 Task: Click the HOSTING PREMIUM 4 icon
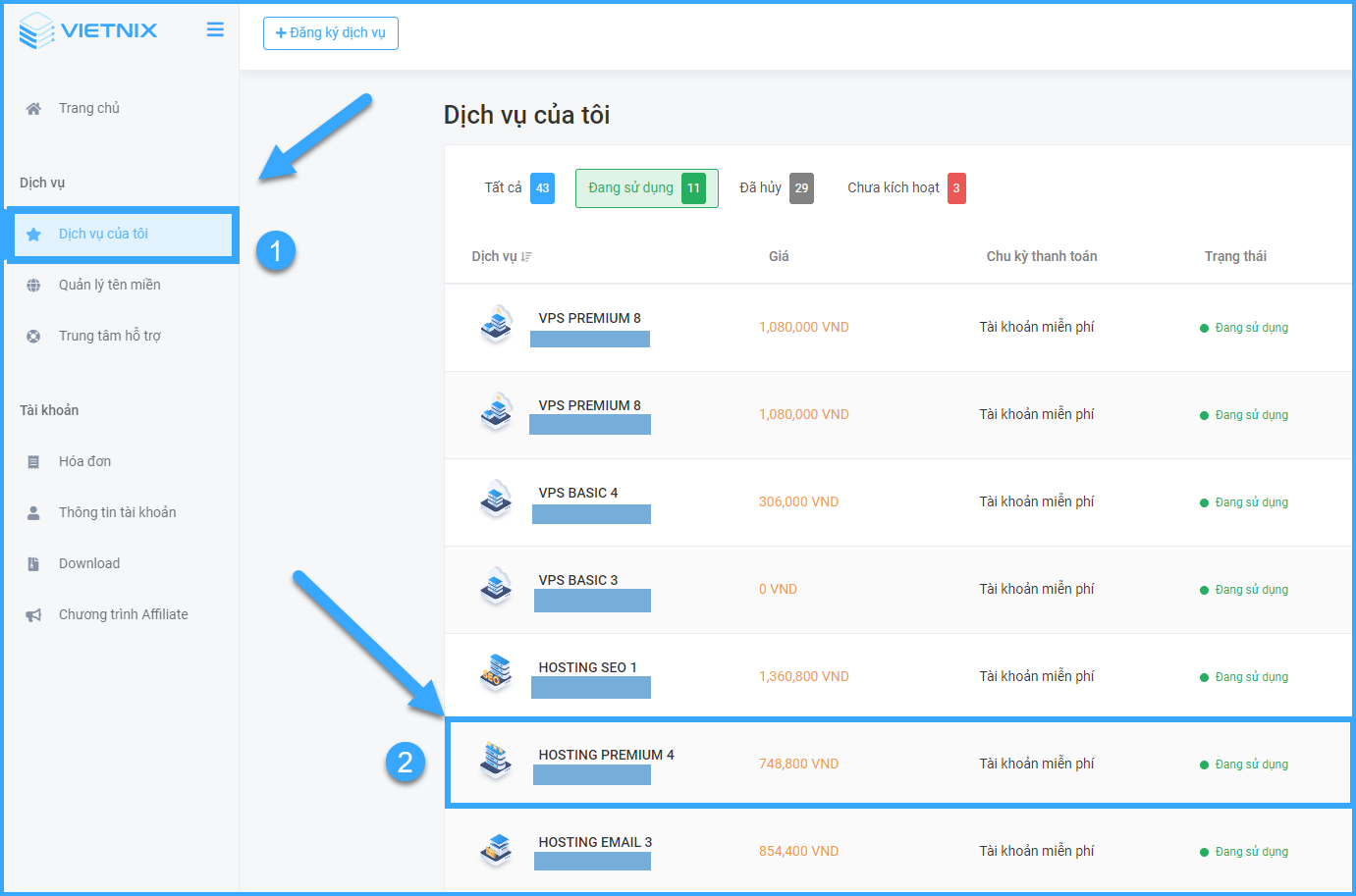tap(497, 762)
